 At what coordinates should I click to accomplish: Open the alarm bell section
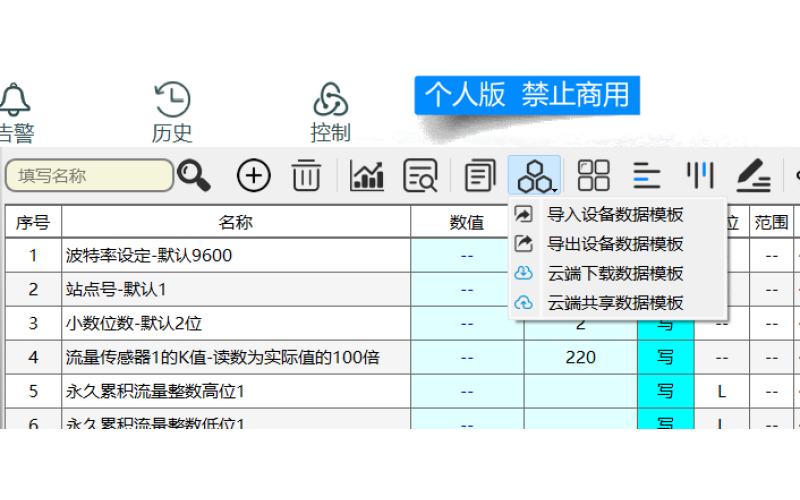pos(15,112)
